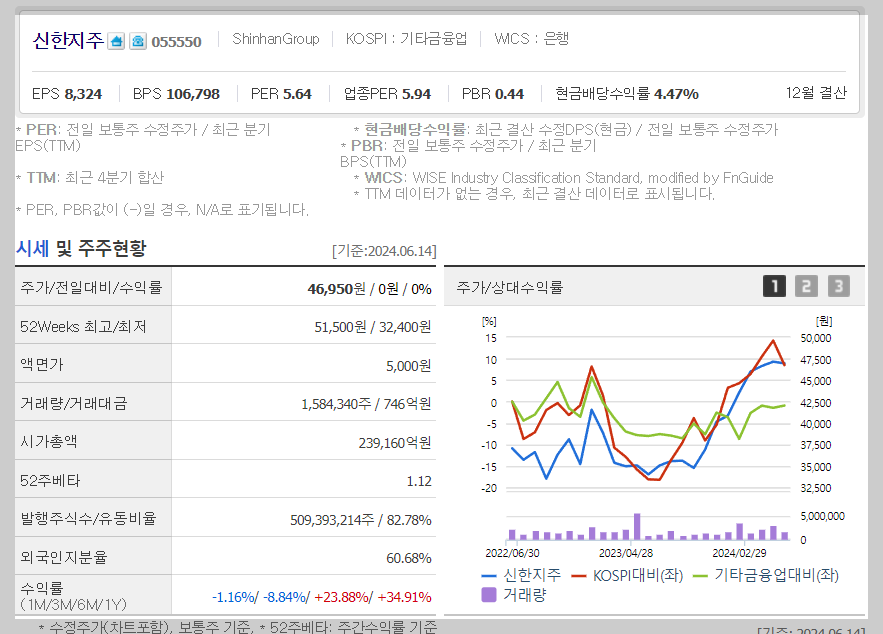Select 현금배당수익률 4.47% value
The width and height of the screenshot is (883, 634).
(x=676, y=94)
